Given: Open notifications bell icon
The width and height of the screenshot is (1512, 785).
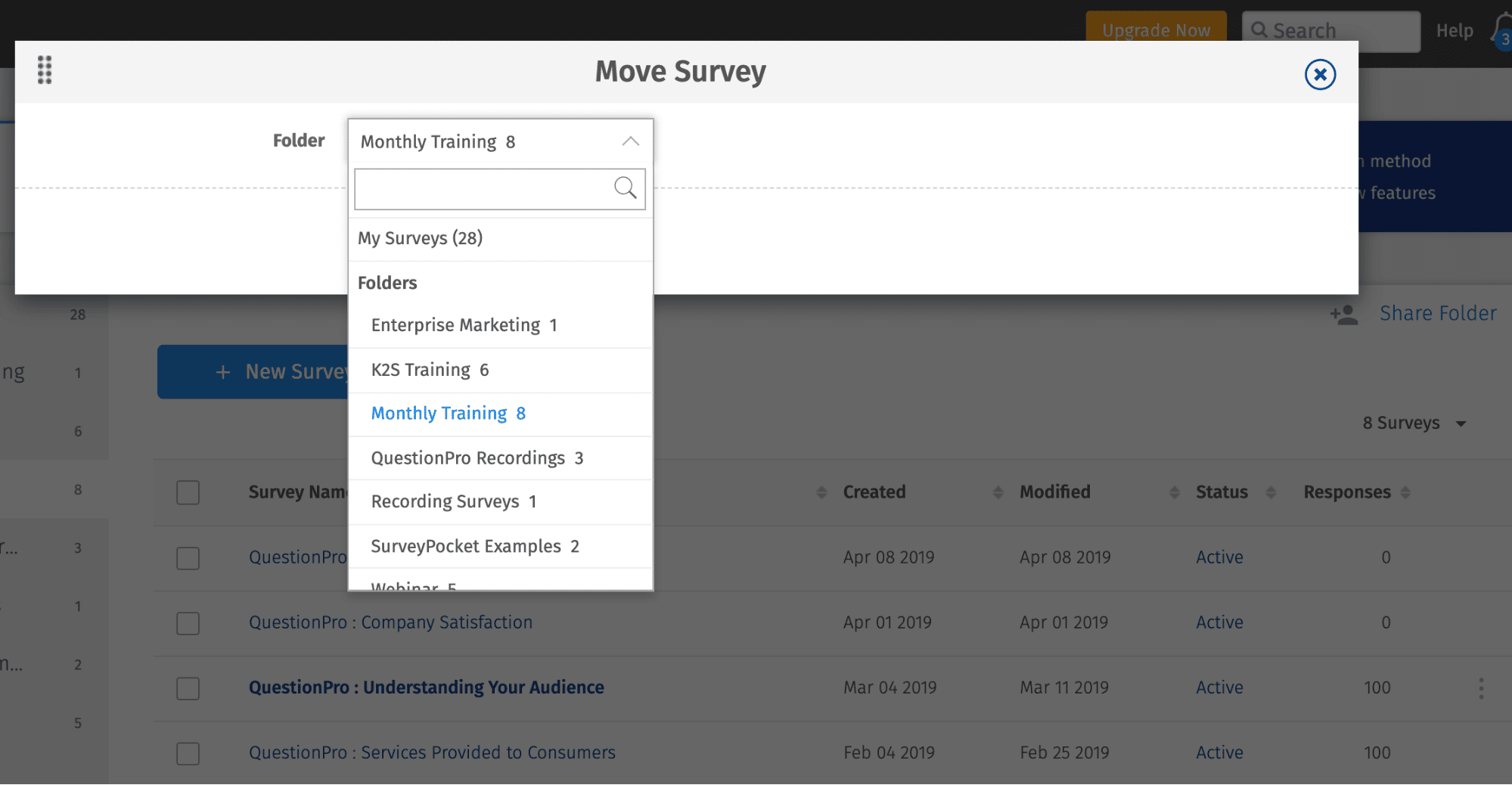Looking at the screenshot, I should point(1501,31).
